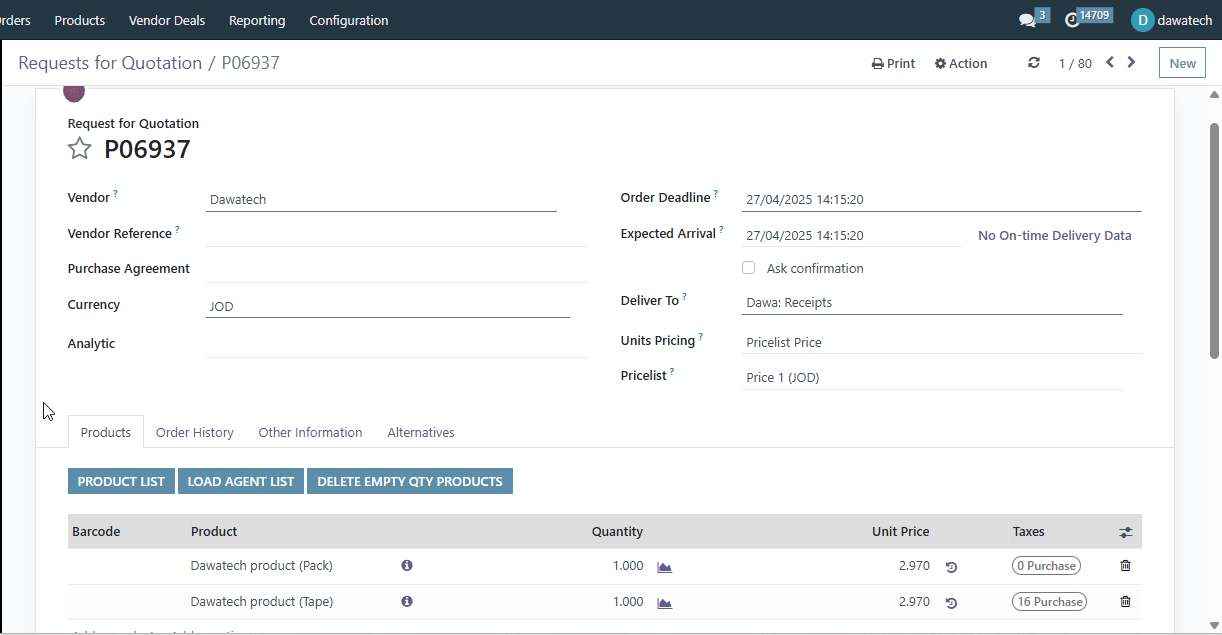Open Units Pricing dropdown showing Pricelist Price
Screen dimensions: 1222x635
click(942, 342)
